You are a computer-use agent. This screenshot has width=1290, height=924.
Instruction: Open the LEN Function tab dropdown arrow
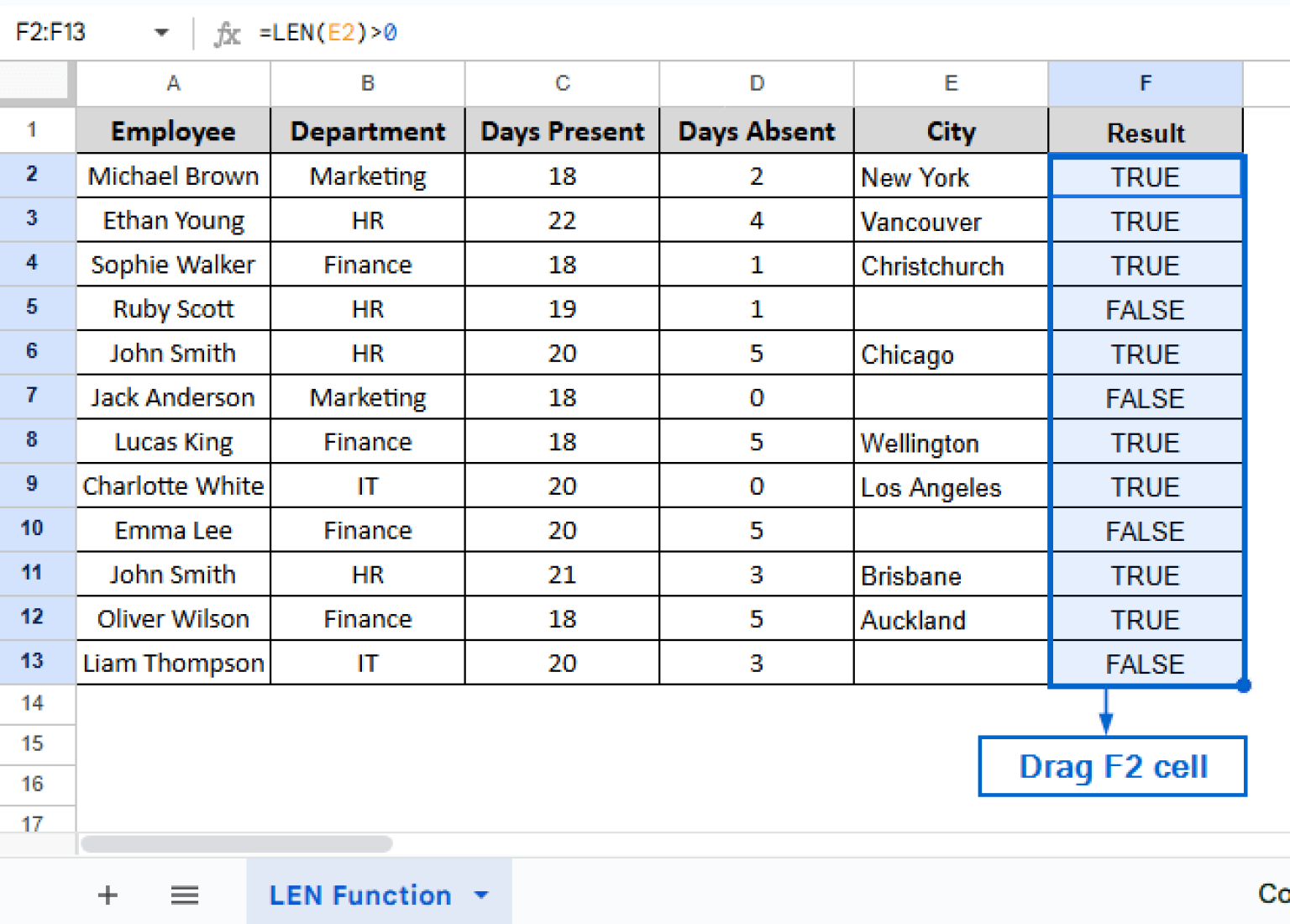click(481, 895)
